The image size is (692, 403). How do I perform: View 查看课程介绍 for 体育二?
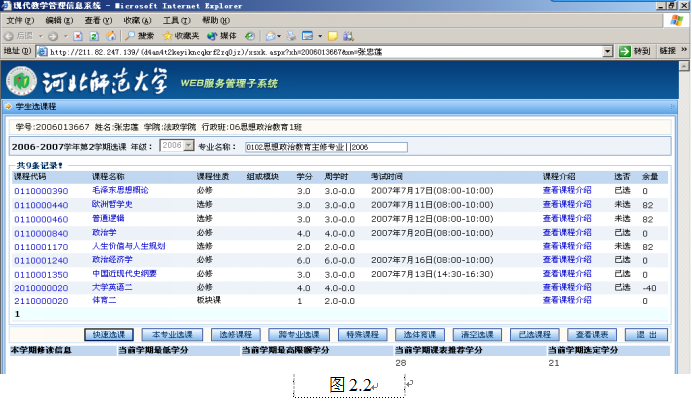tap(567, 300)
